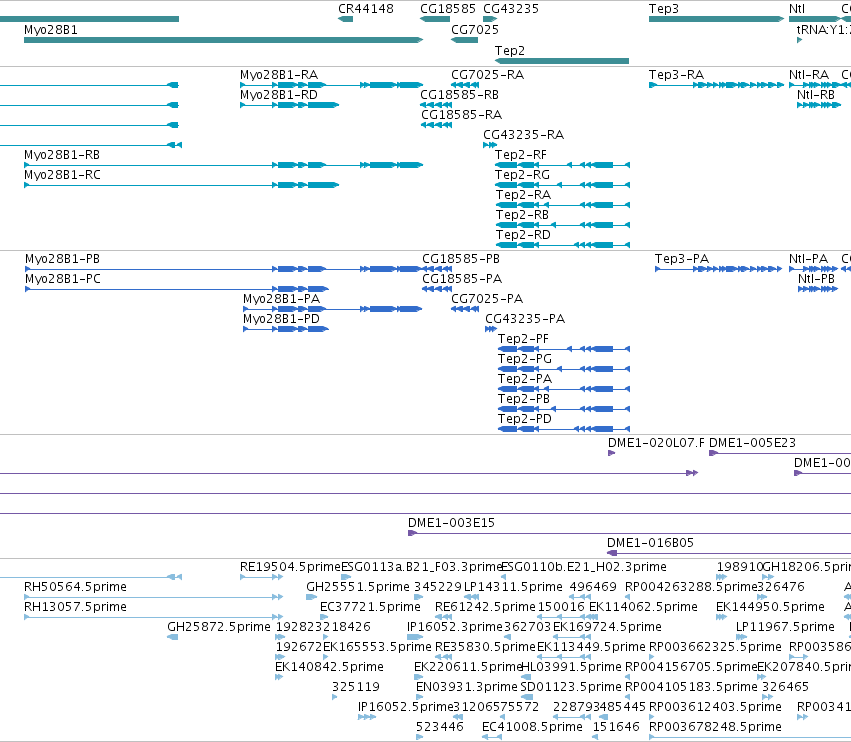Click the Tep3-RA transcript label
The image size is (851, 742).
coord(676,74)
